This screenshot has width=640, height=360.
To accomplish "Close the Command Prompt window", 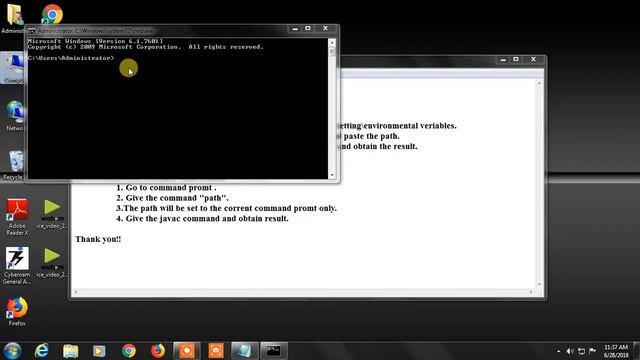I will (325, 29).
